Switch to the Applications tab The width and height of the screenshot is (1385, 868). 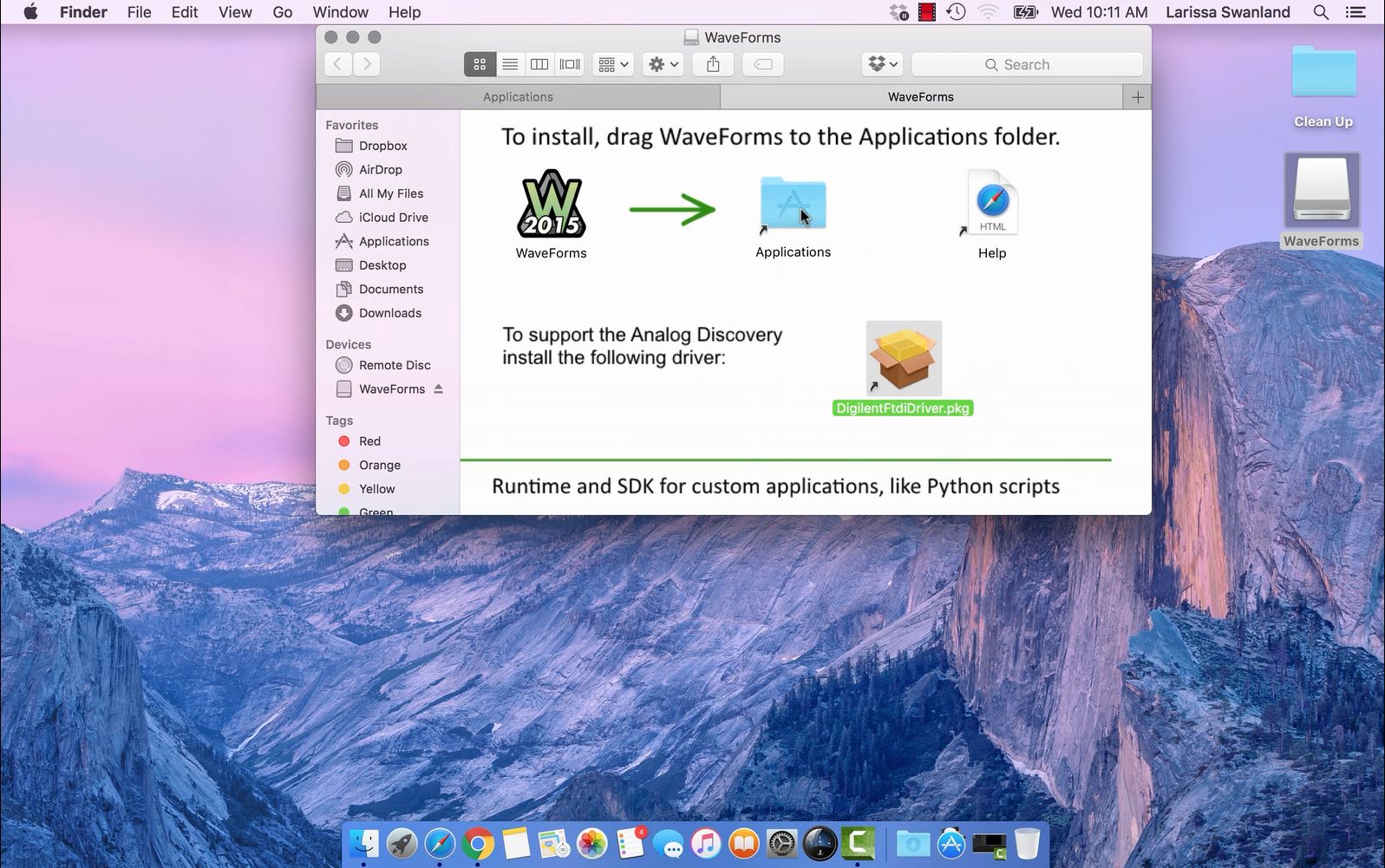click(x=518, y=97)
